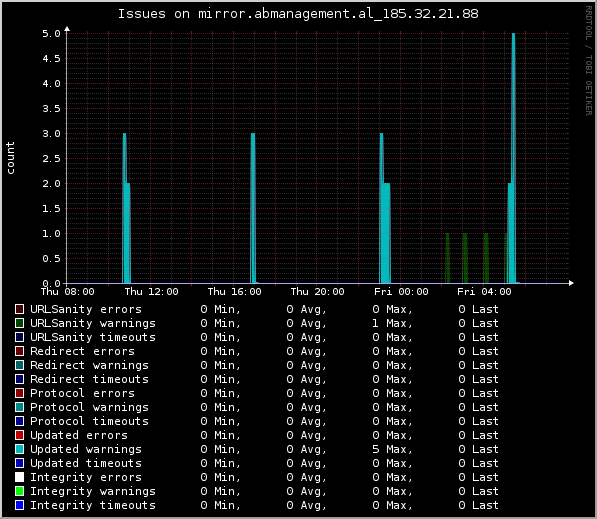
Task: Click the Updated warnings cyan swatch
Action: click(19, 449)
